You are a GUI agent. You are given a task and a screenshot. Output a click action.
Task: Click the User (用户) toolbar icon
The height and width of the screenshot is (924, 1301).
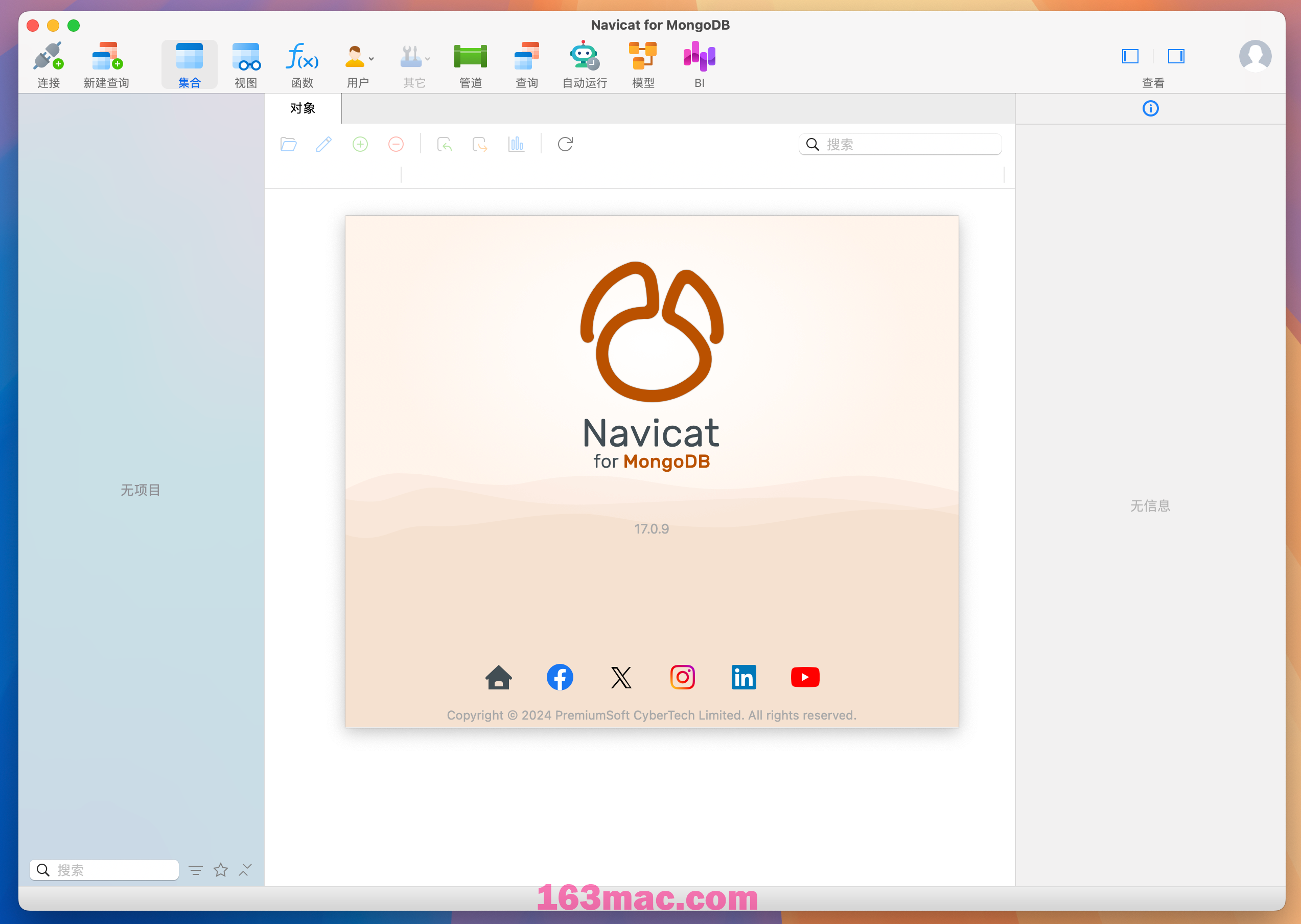355,56
